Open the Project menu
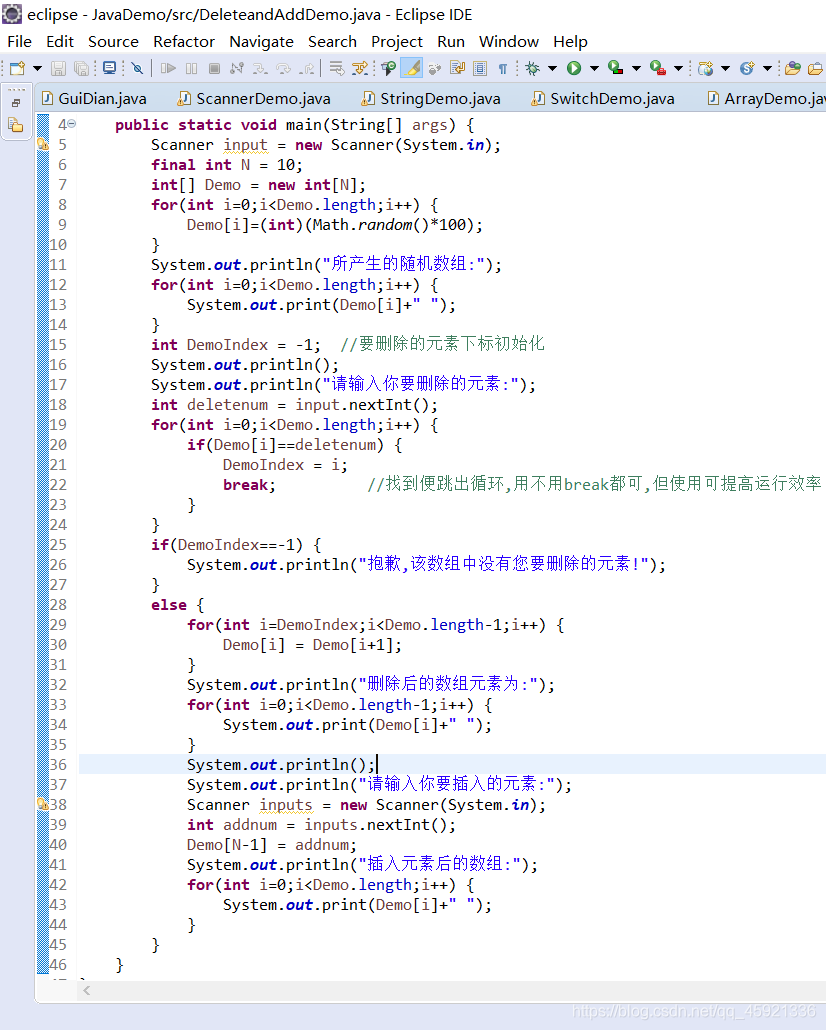826x1030 pixels. click(x=397, y=41)
